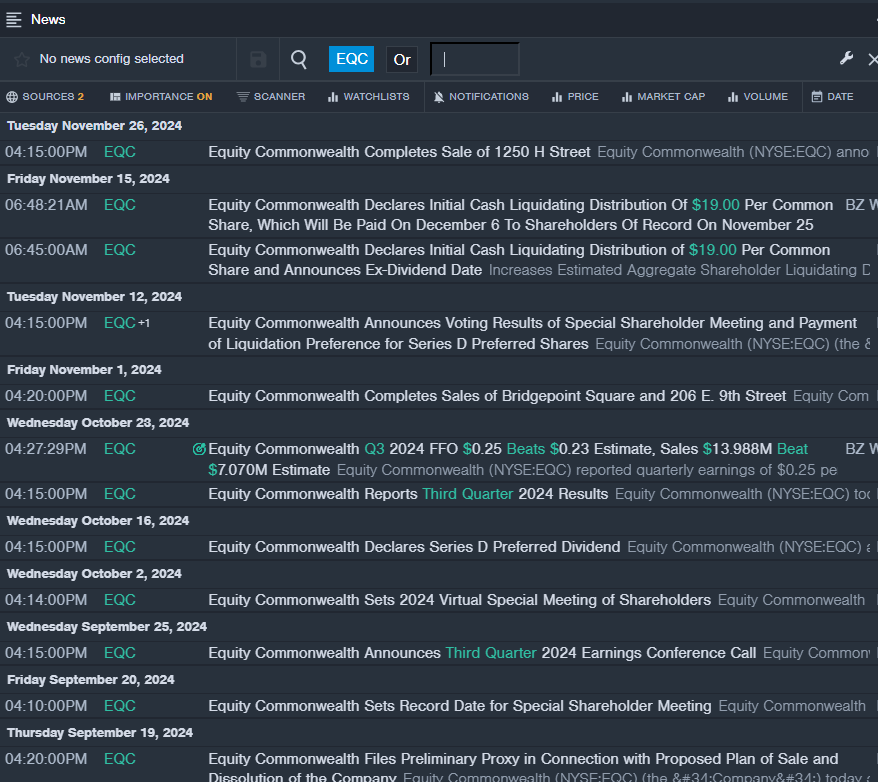This screenshot has height=782, width=878.
Task: Click the News panel menu icon
Action: pos(14,19)
